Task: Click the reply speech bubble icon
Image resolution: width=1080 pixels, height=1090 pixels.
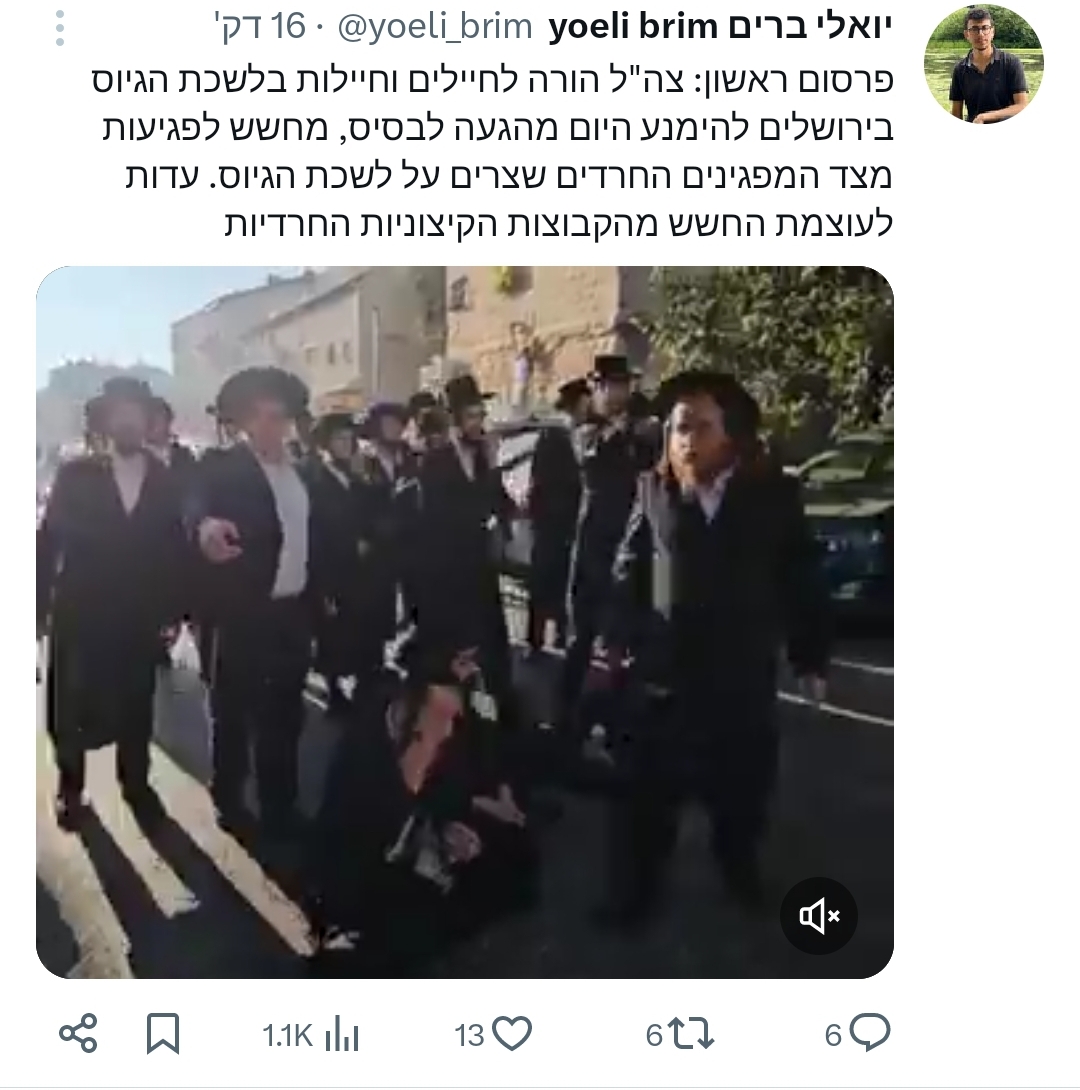Action: click(869, 1033)
